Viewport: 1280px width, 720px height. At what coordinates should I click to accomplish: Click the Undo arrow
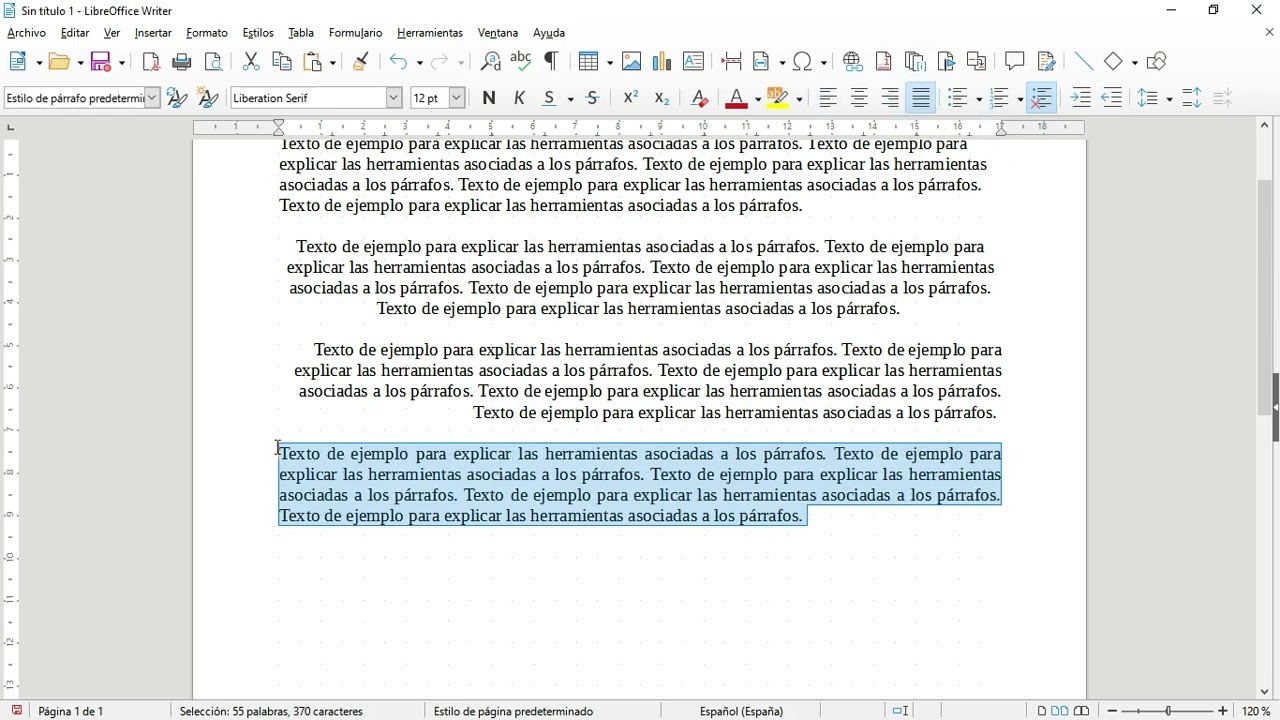pyautogui.click(x=398, y=62)
